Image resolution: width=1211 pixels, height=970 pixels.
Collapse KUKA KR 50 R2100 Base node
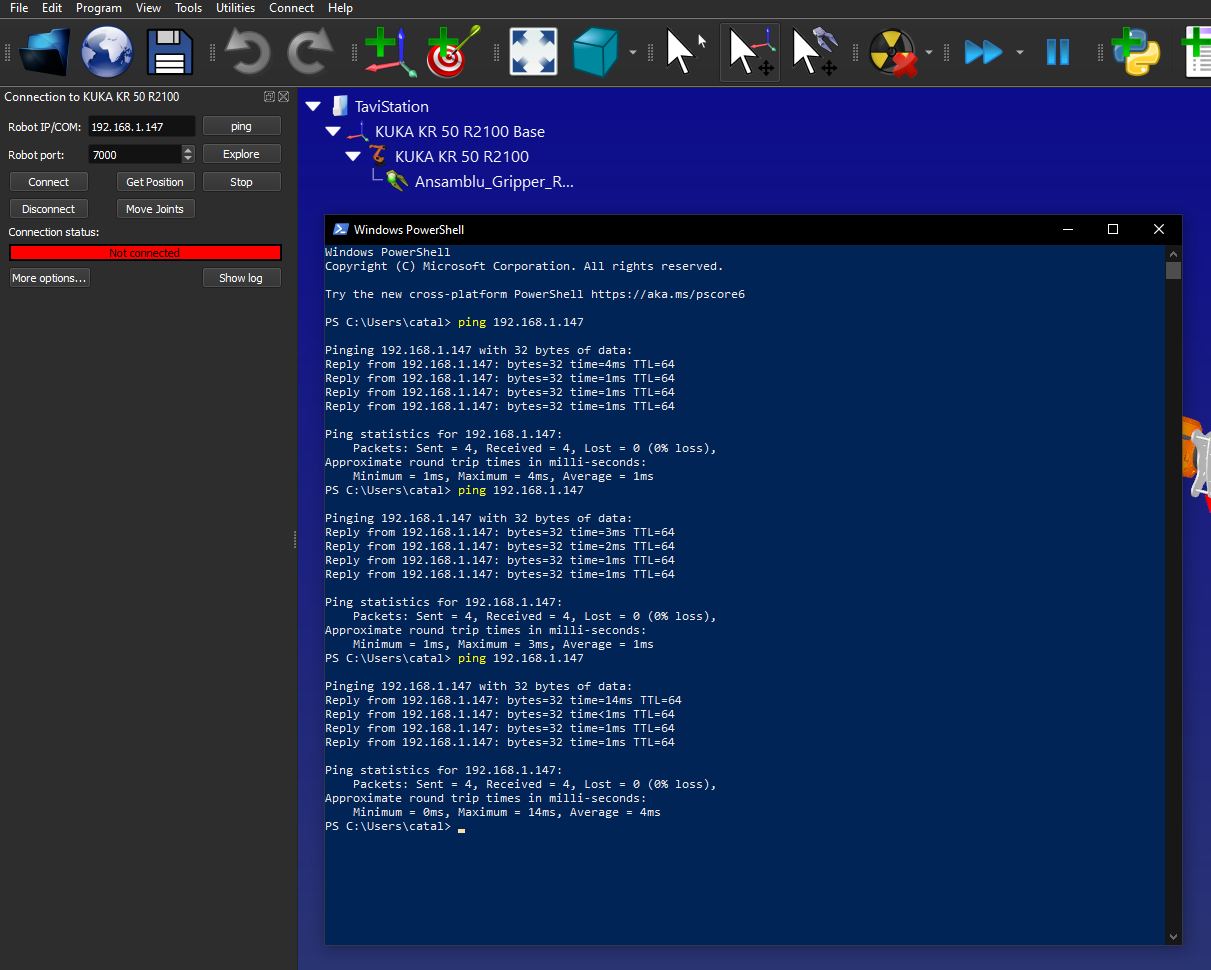pos(333,131)
